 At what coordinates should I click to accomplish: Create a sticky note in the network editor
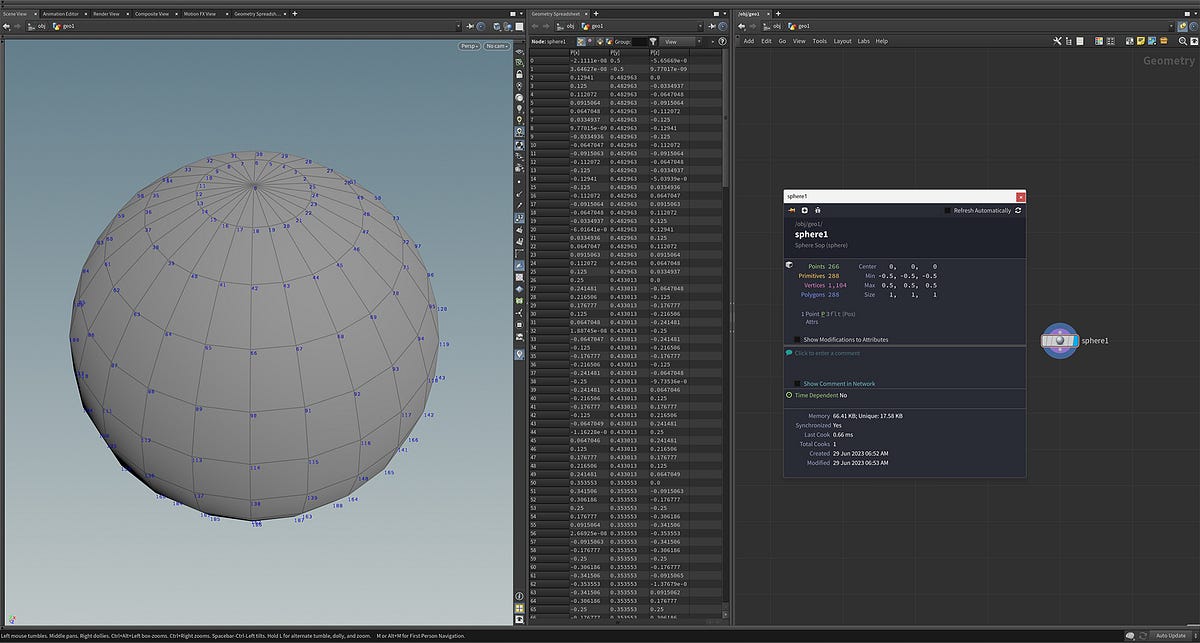pyautogui.click(x=1141, y=41)
